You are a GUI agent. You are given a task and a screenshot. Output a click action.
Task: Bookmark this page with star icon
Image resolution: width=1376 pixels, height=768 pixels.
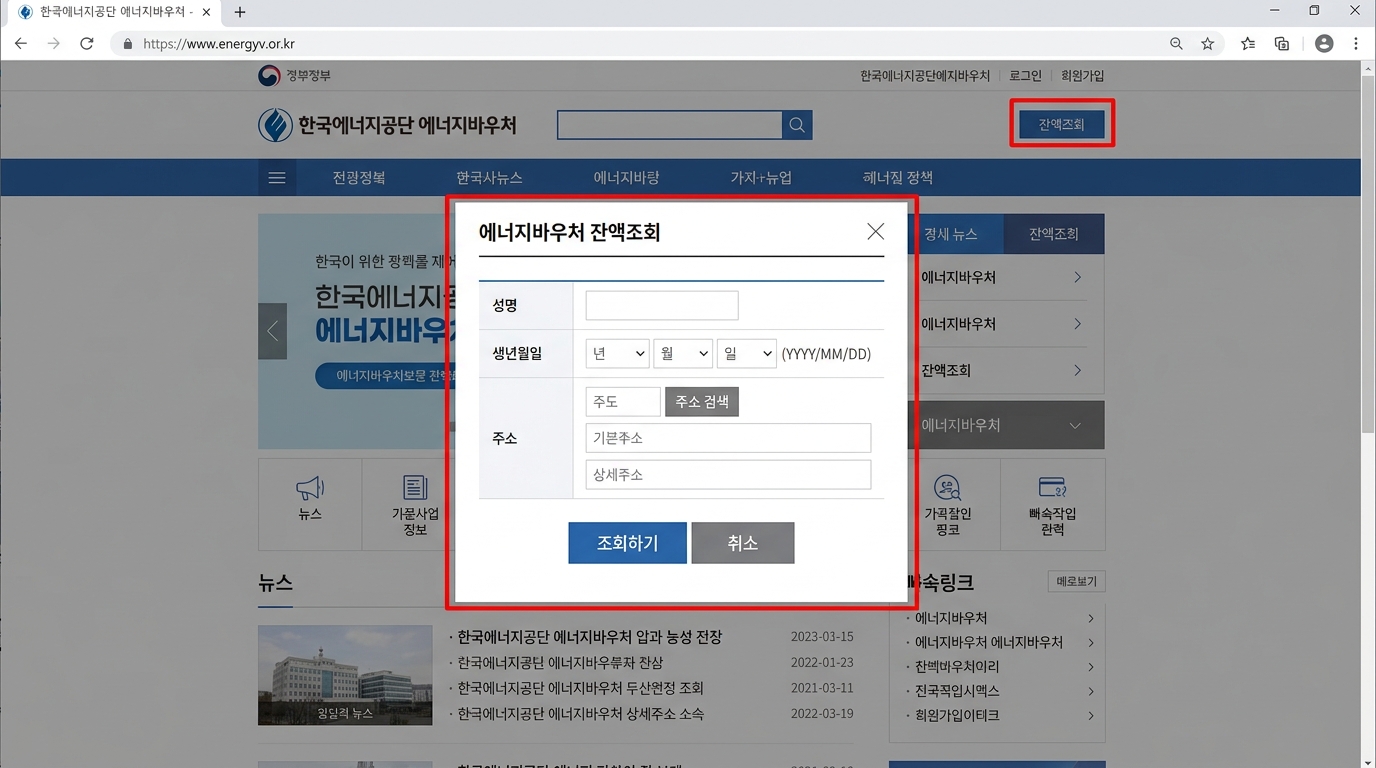1208,44
